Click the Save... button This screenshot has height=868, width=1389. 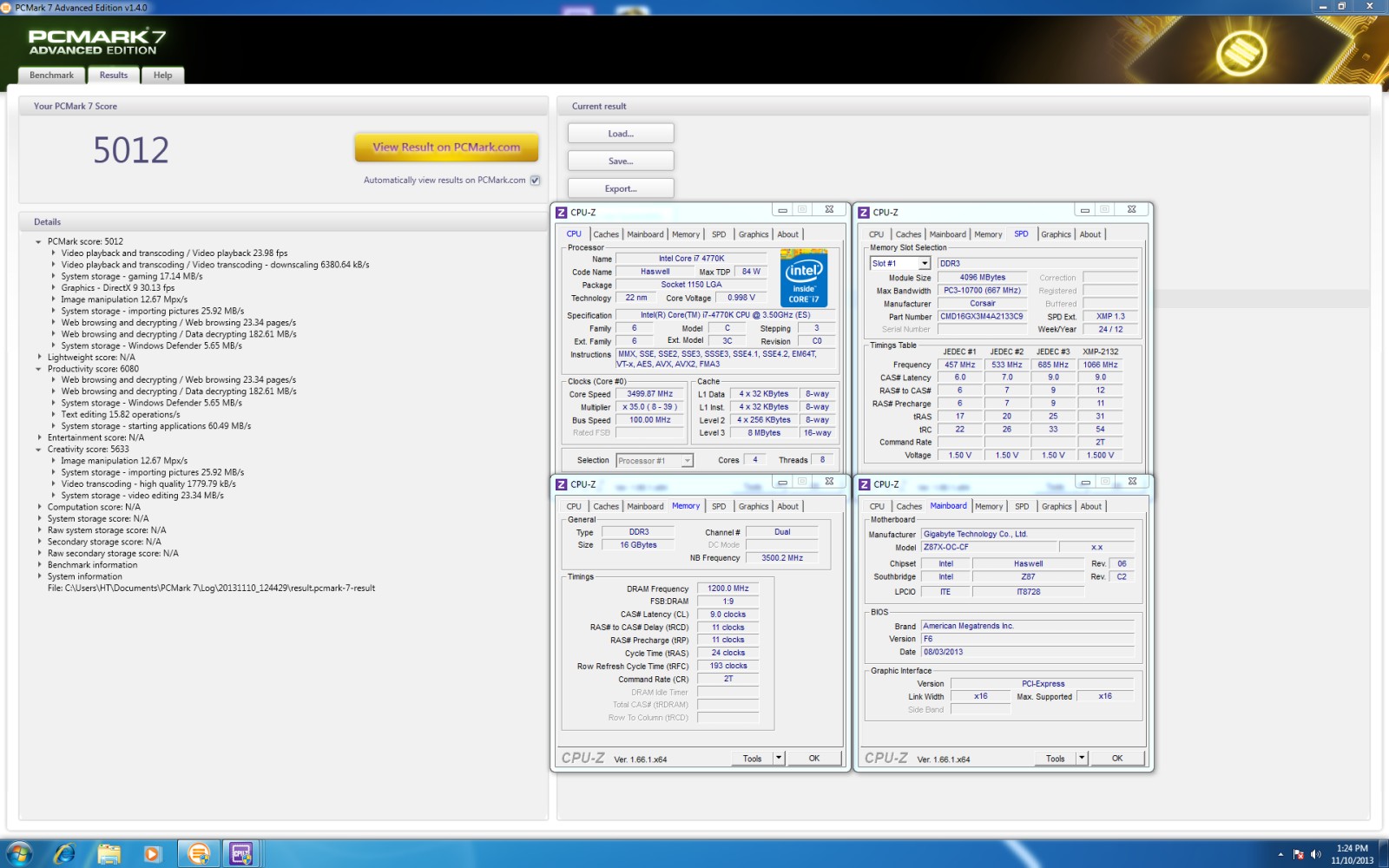(621, 161)
